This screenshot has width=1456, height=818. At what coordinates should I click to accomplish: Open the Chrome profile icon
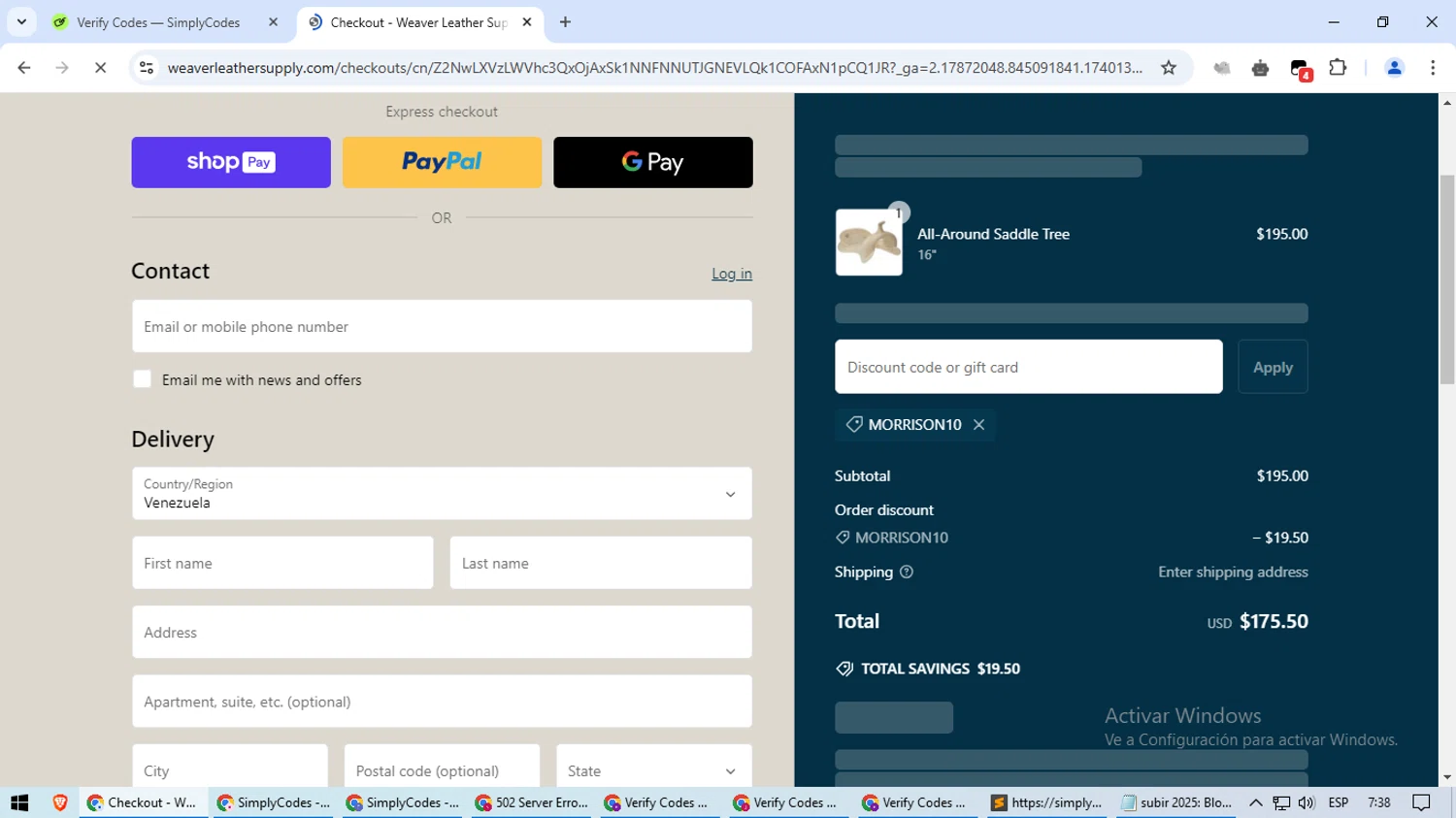[1395, 68]
